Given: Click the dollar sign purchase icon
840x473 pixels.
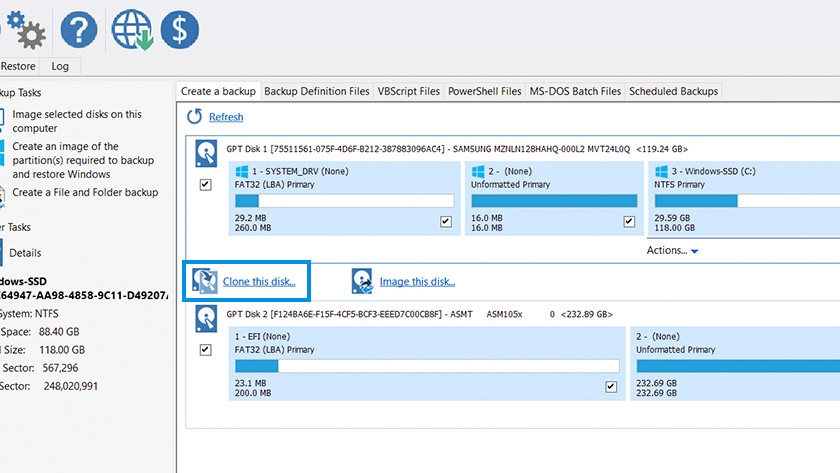Looking at the screenshot, I should point(180,31).
